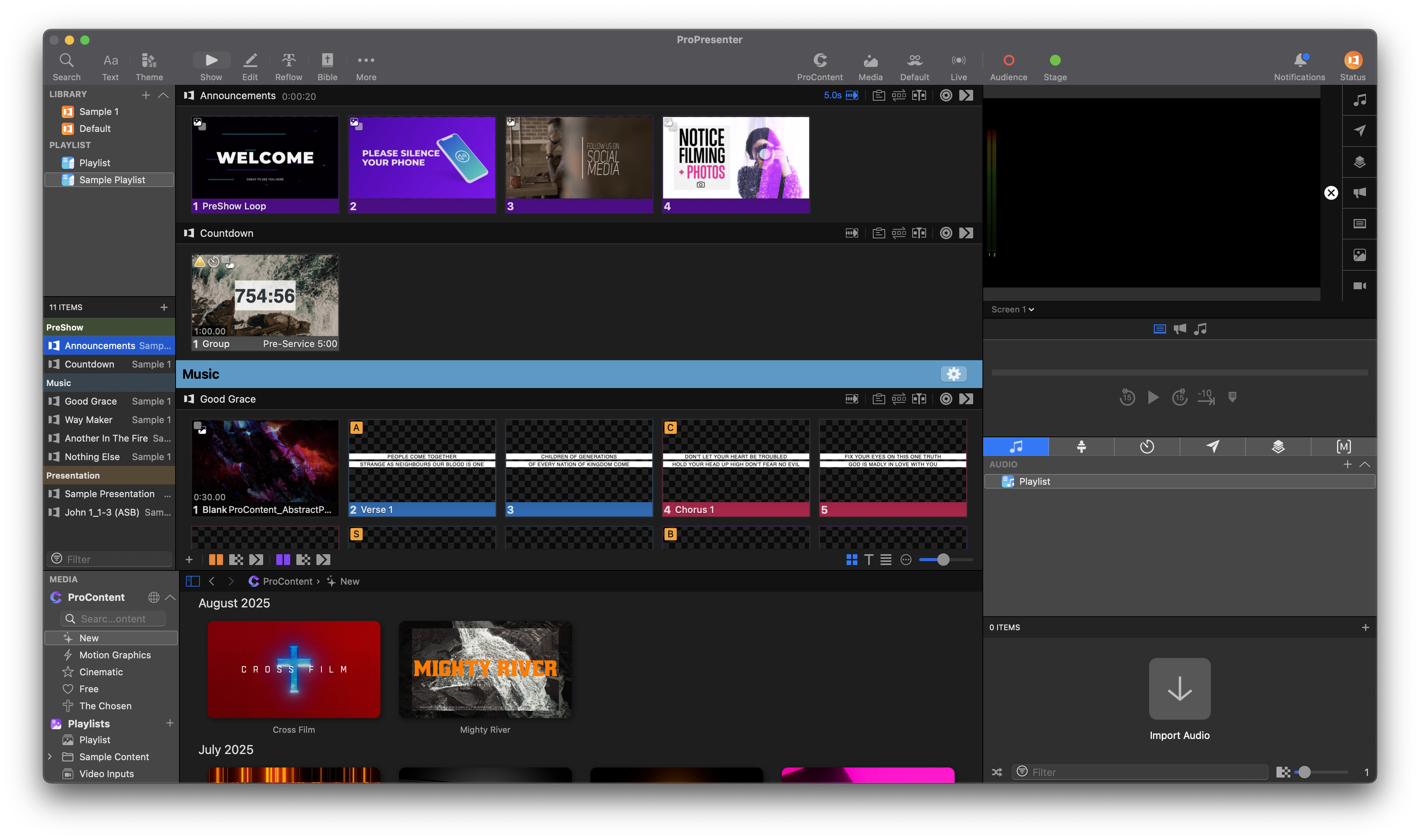Open the Text formatting tool

tap(110, 67)
